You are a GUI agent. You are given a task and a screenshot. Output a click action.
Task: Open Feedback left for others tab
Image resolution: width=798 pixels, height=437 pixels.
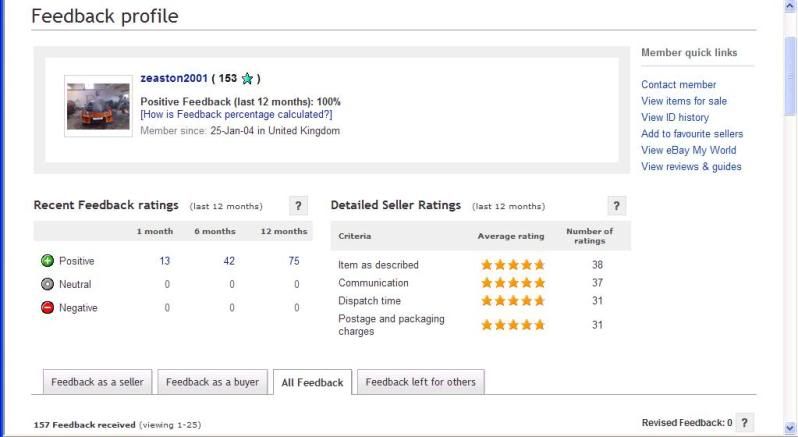point(421,382)
